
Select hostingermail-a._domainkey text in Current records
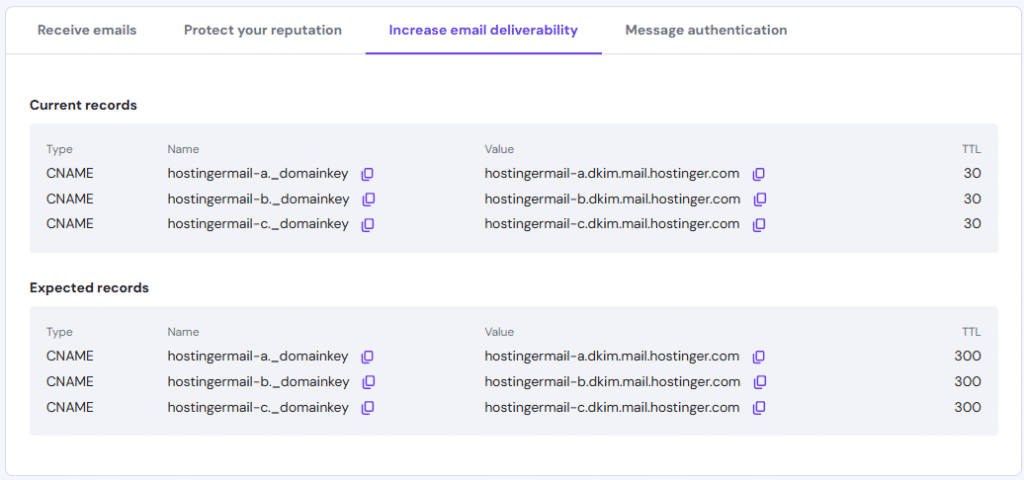pos(258,174)
